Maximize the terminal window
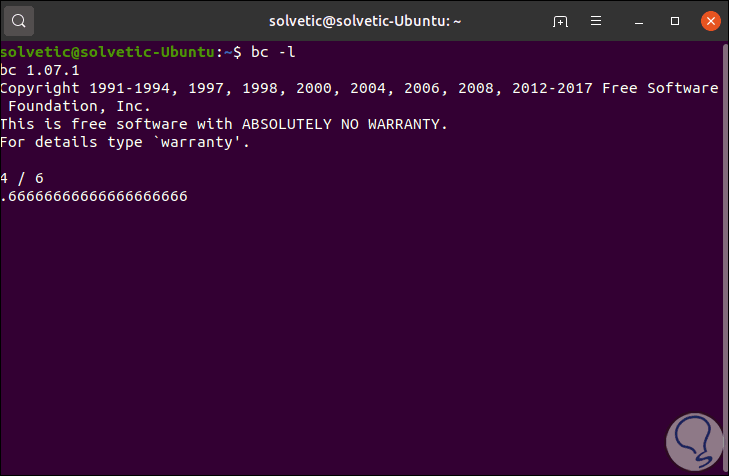Screen dimensions: 729x476 pyautogui.click(x=675, y=21)
